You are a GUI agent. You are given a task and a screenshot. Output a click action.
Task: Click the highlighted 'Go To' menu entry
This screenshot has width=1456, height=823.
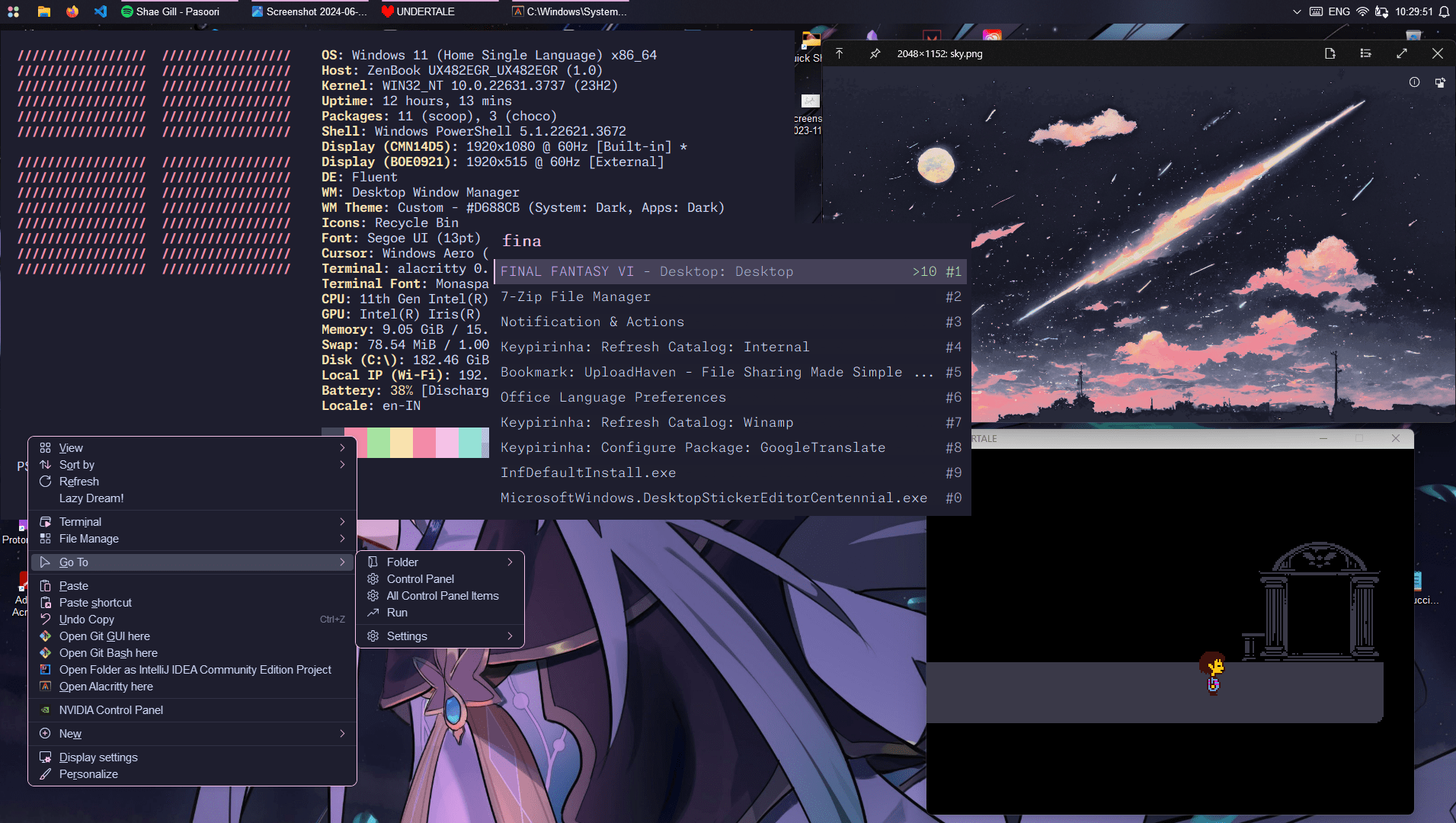click(x=192, y=562)
